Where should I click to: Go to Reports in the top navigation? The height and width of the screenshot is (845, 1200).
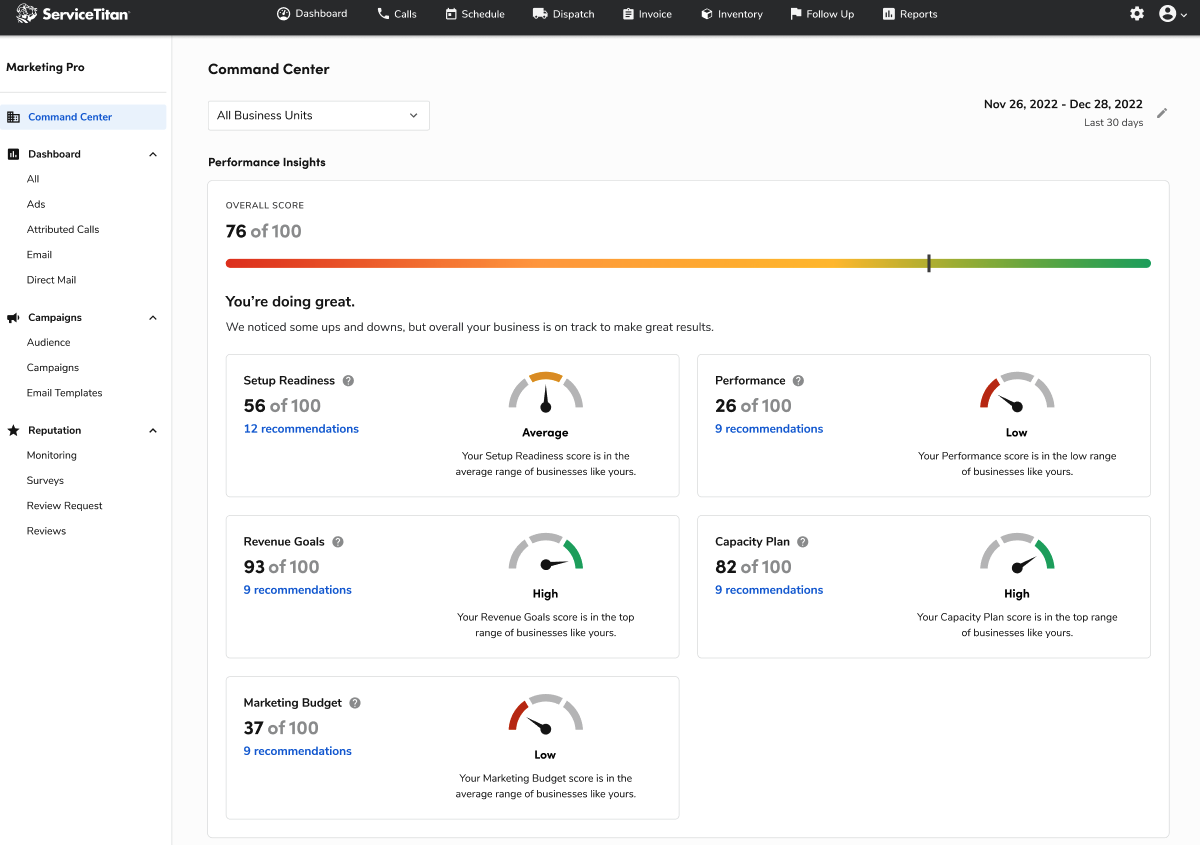pos(910,14)
